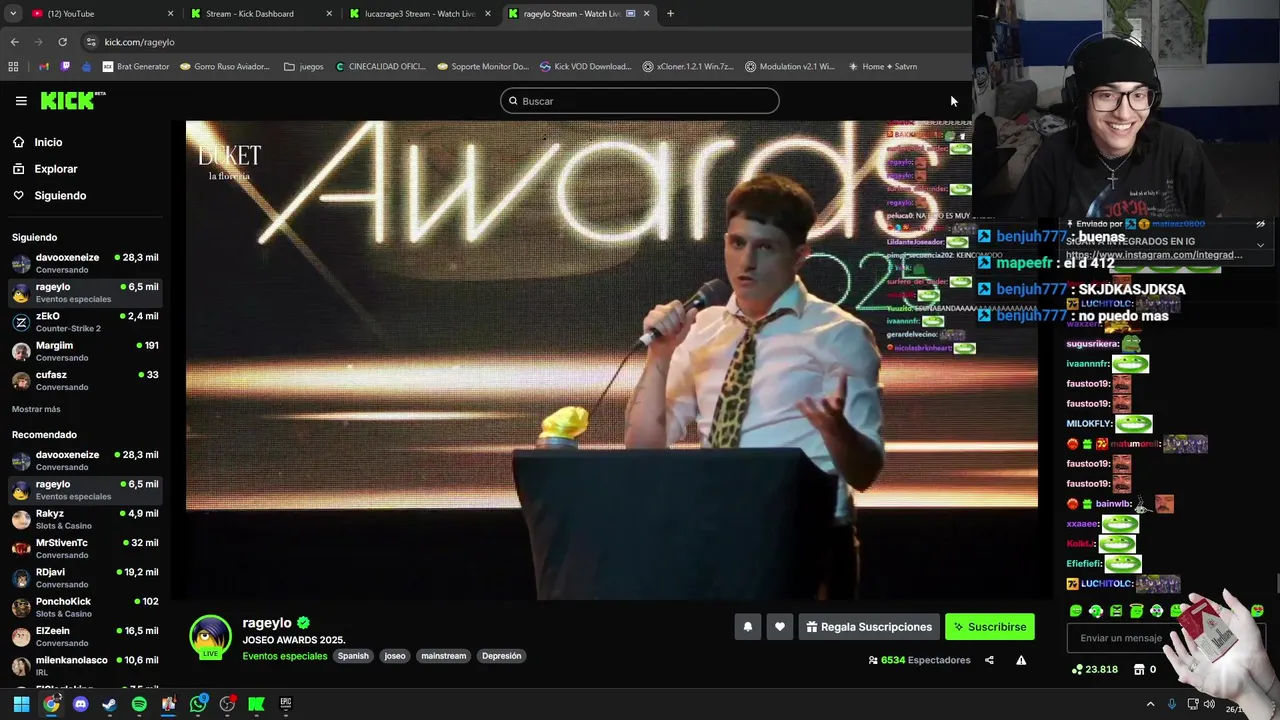Click the channel points 23.818 counter
Viewport: 1280px width, 720px height.
1095,669
